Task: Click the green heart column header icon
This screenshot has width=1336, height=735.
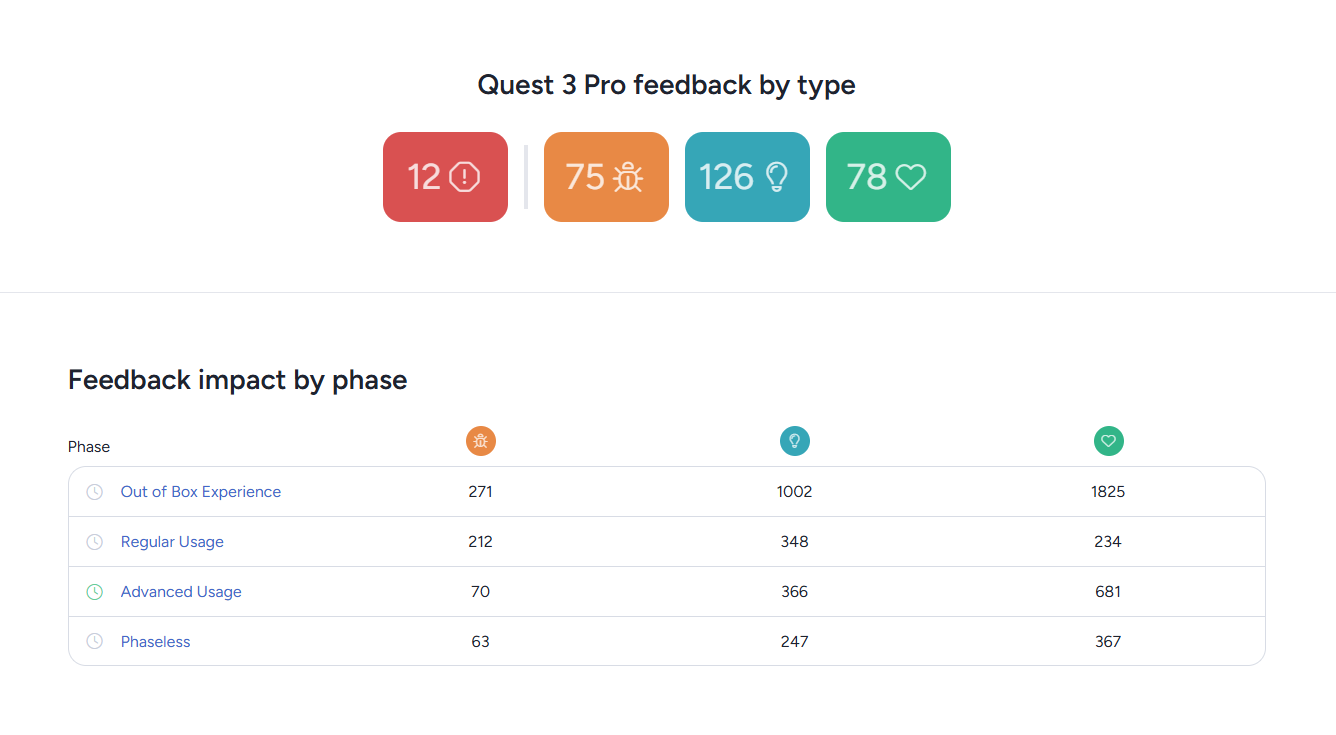Action: (1109, 441)
